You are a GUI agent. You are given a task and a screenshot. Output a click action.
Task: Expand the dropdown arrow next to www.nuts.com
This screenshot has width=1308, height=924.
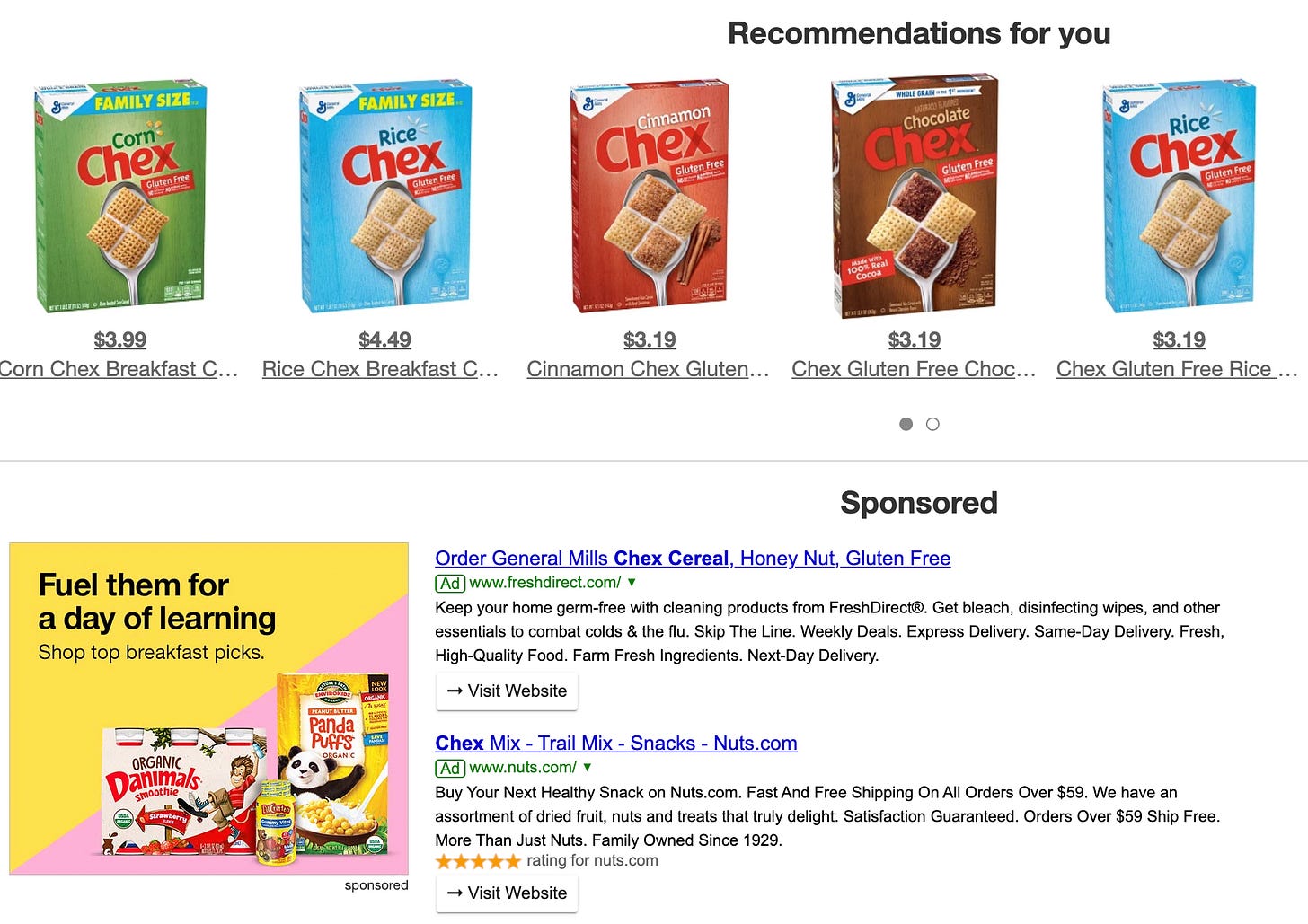[588, 768]
